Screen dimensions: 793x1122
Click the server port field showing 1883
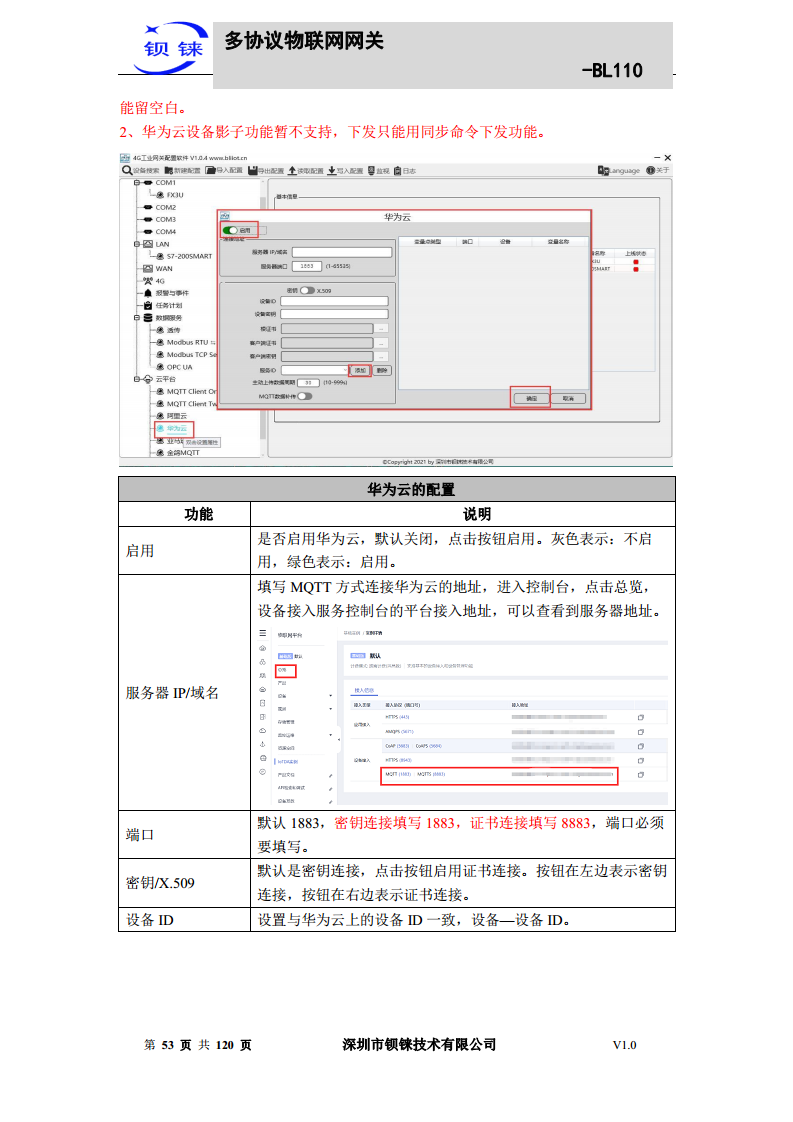(306, 266)
